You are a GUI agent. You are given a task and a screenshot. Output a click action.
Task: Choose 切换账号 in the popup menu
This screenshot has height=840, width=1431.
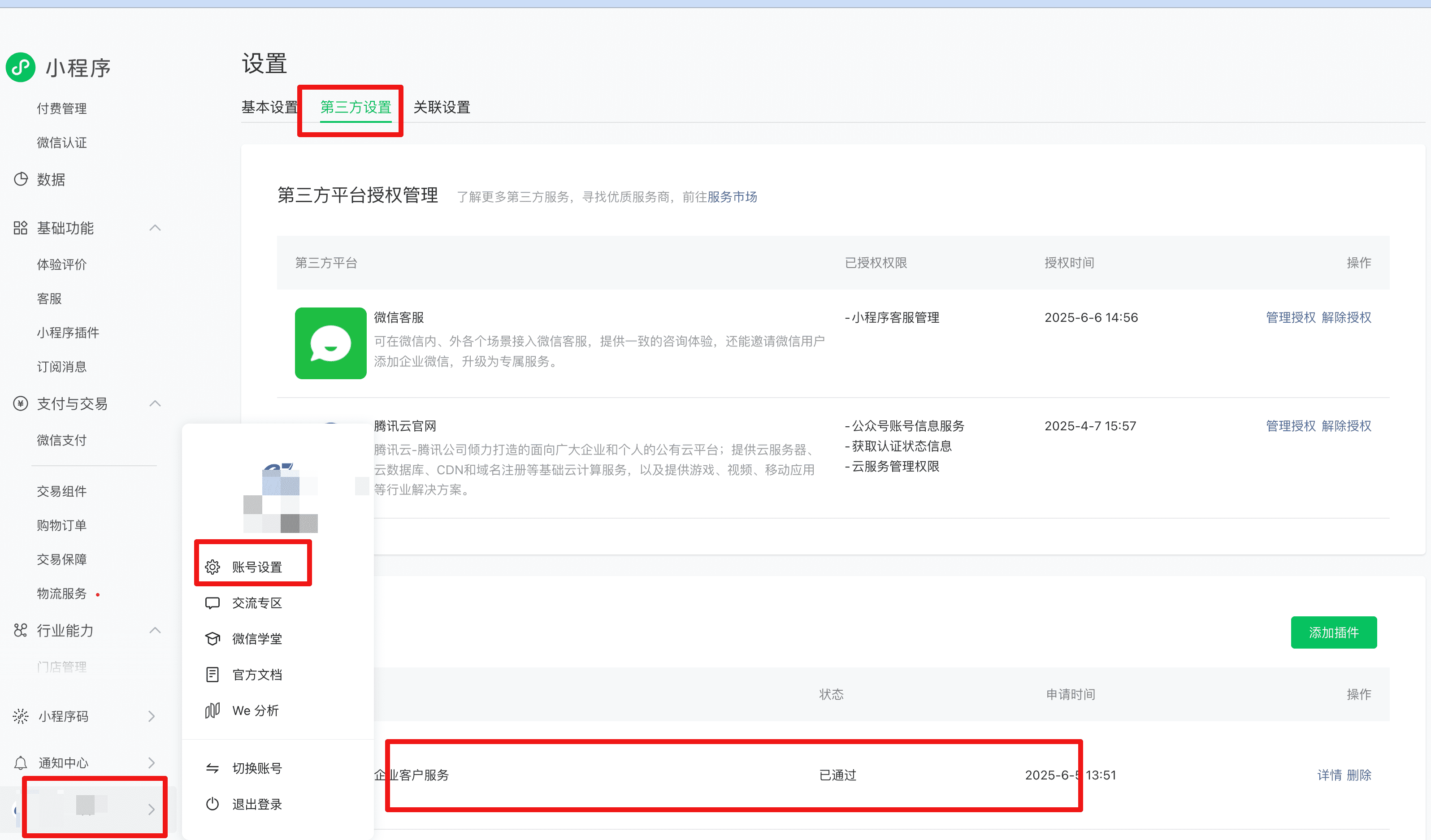pos(257,768)
